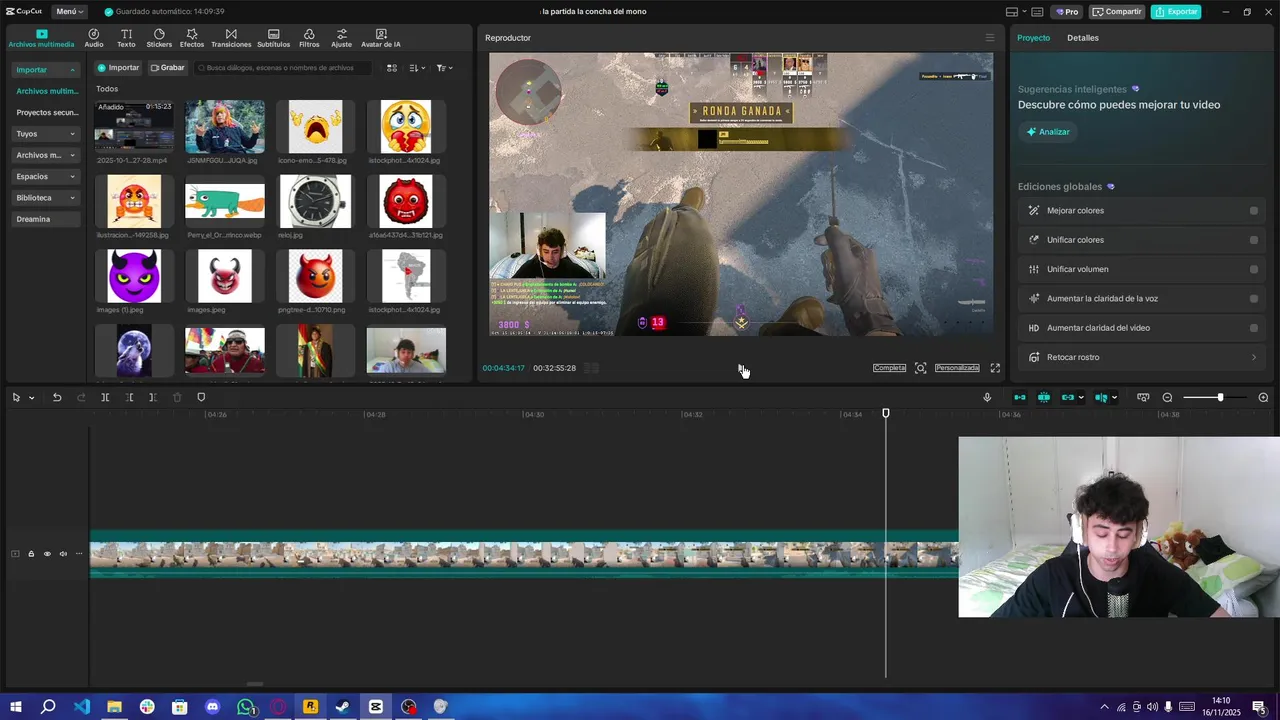This screenshot has height=720, width=1280.
Task: Open Steam from the taskbar
Action: (x=343, y=707)
